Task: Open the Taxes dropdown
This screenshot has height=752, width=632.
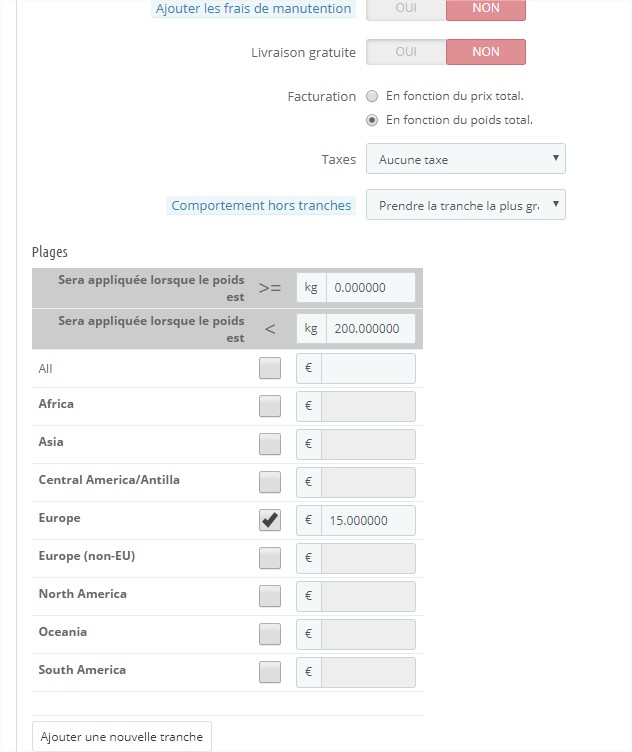Action: pos(466,159)
